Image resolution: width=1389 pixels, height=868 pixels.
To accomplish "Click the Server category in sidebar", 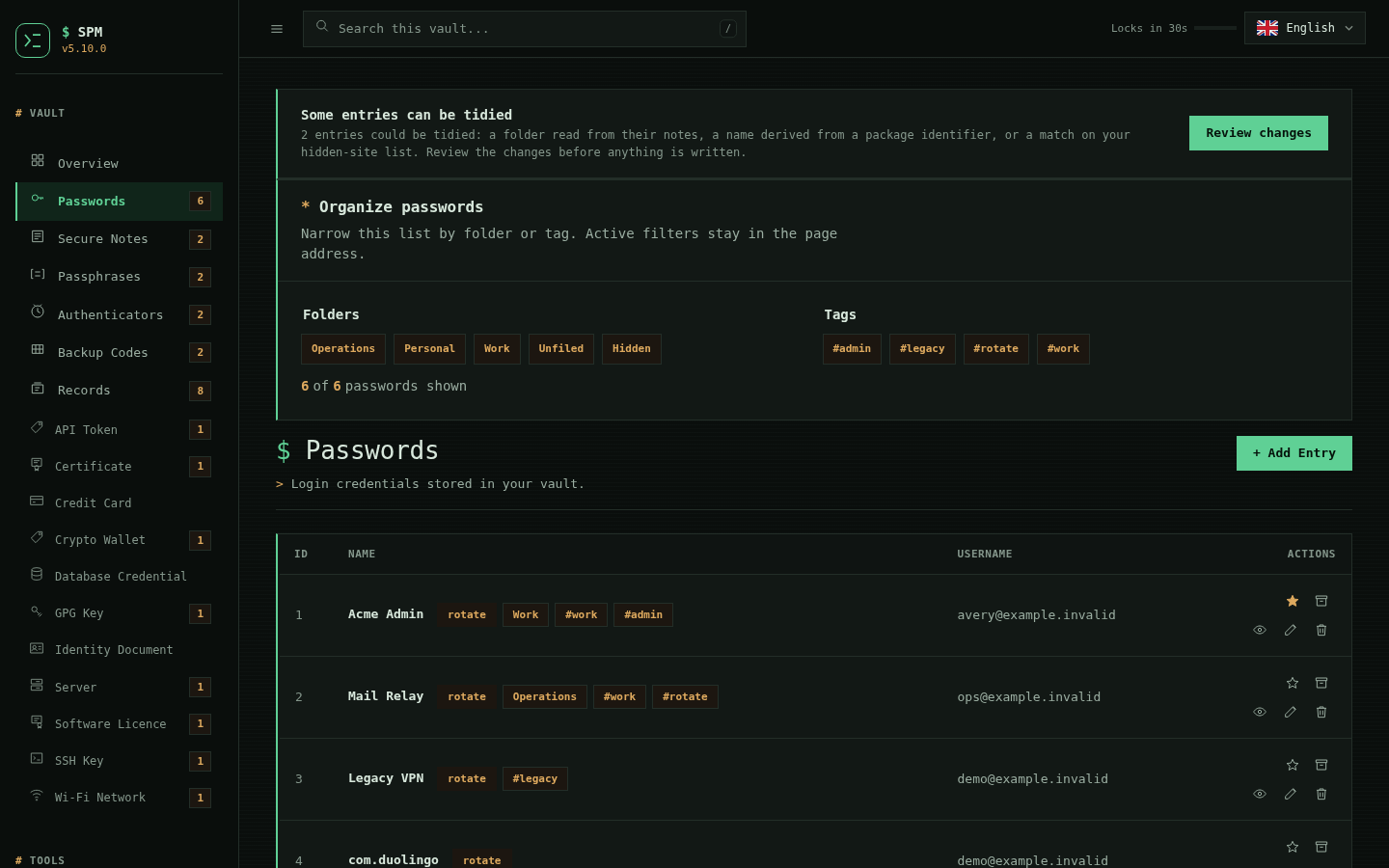I will tap(120, 687).
